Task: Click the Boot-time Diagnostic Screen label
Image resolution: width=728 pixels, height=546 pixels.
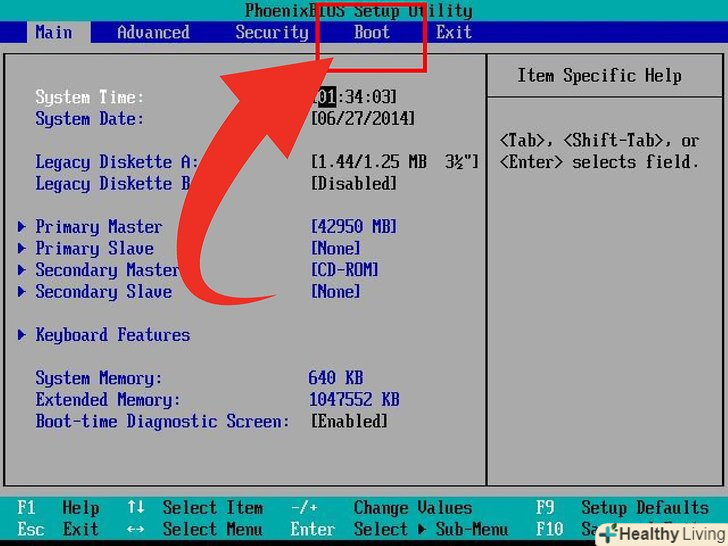Action: [x=162, y=421]
